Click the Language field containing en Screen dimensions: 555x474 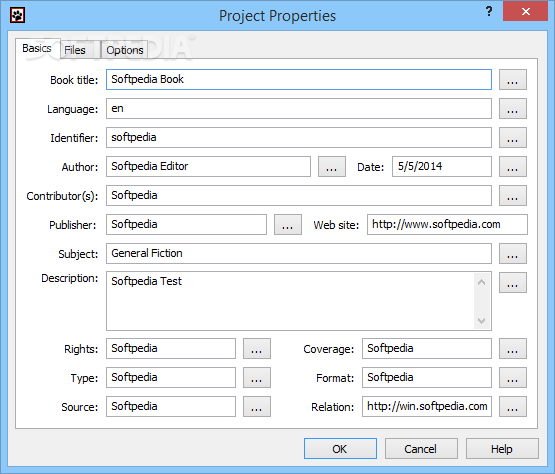tap(299, 108)
